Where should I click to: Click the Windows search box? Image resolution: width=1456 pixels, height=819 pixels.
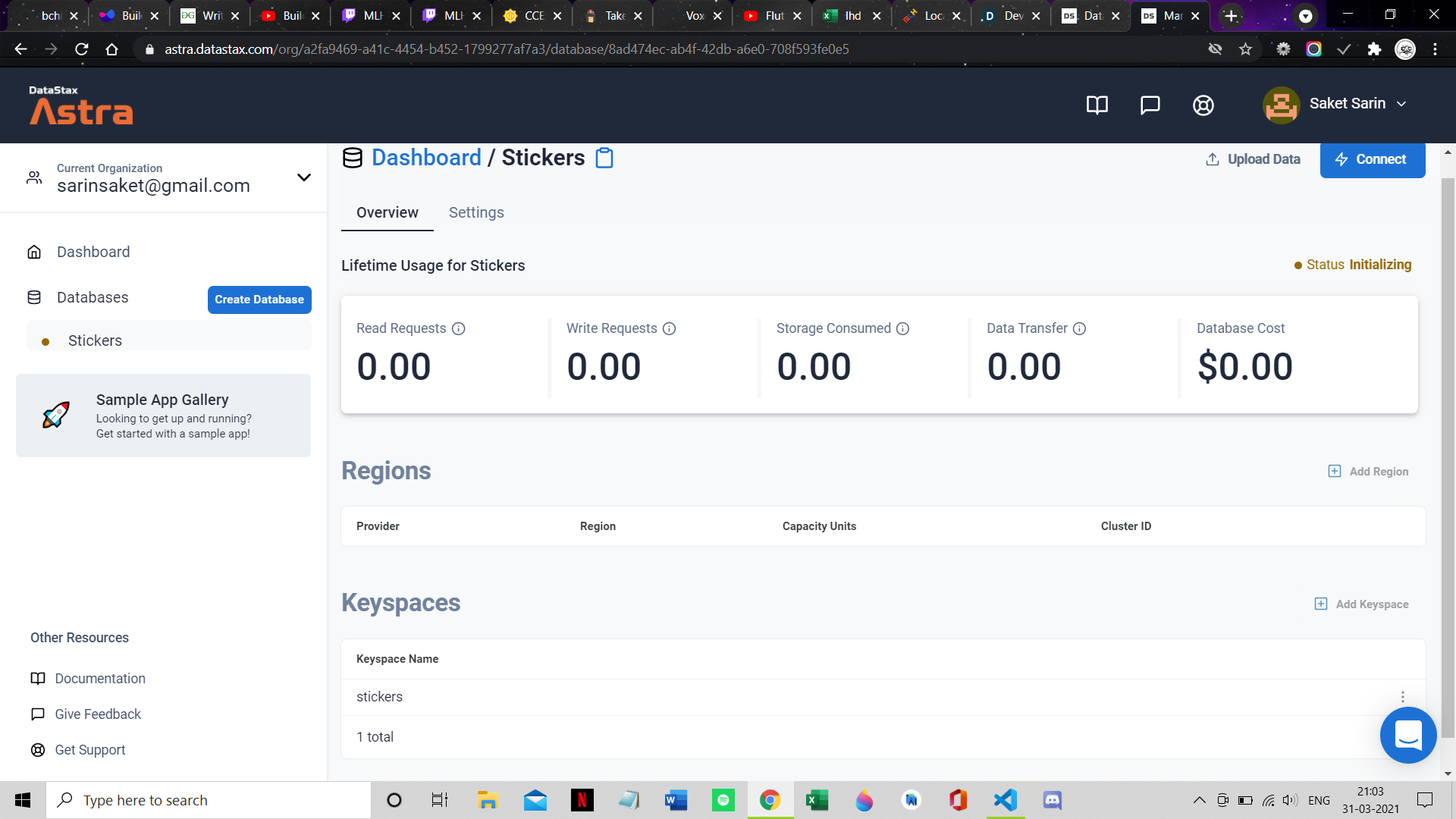[209, 800]
